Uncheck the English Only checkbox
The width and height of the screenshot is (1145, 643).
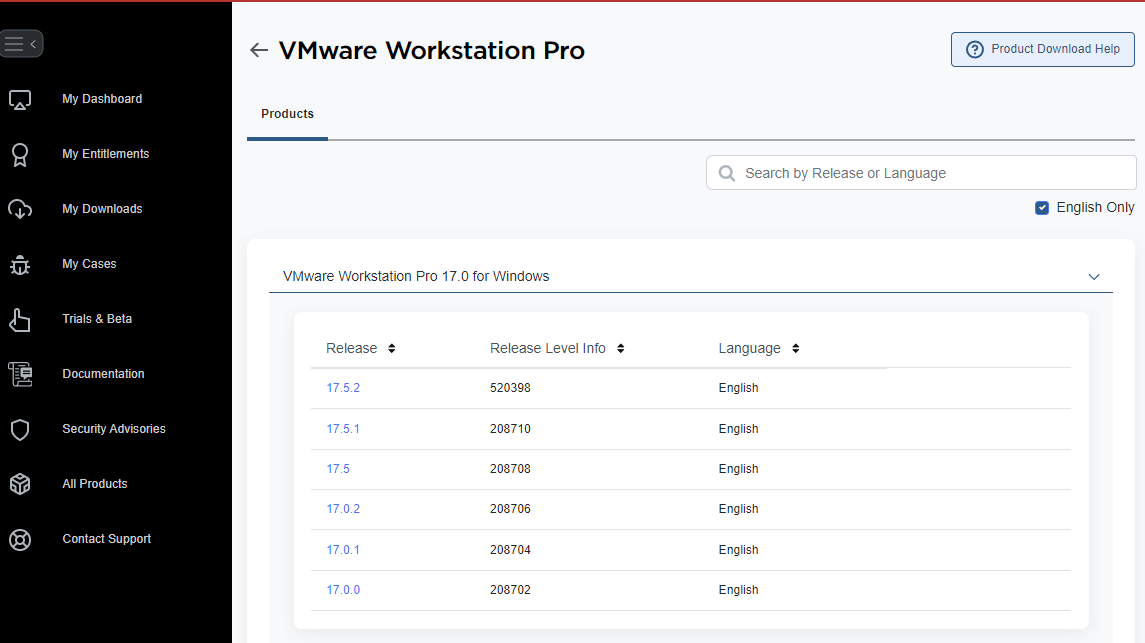click(x=1042, y=208)
